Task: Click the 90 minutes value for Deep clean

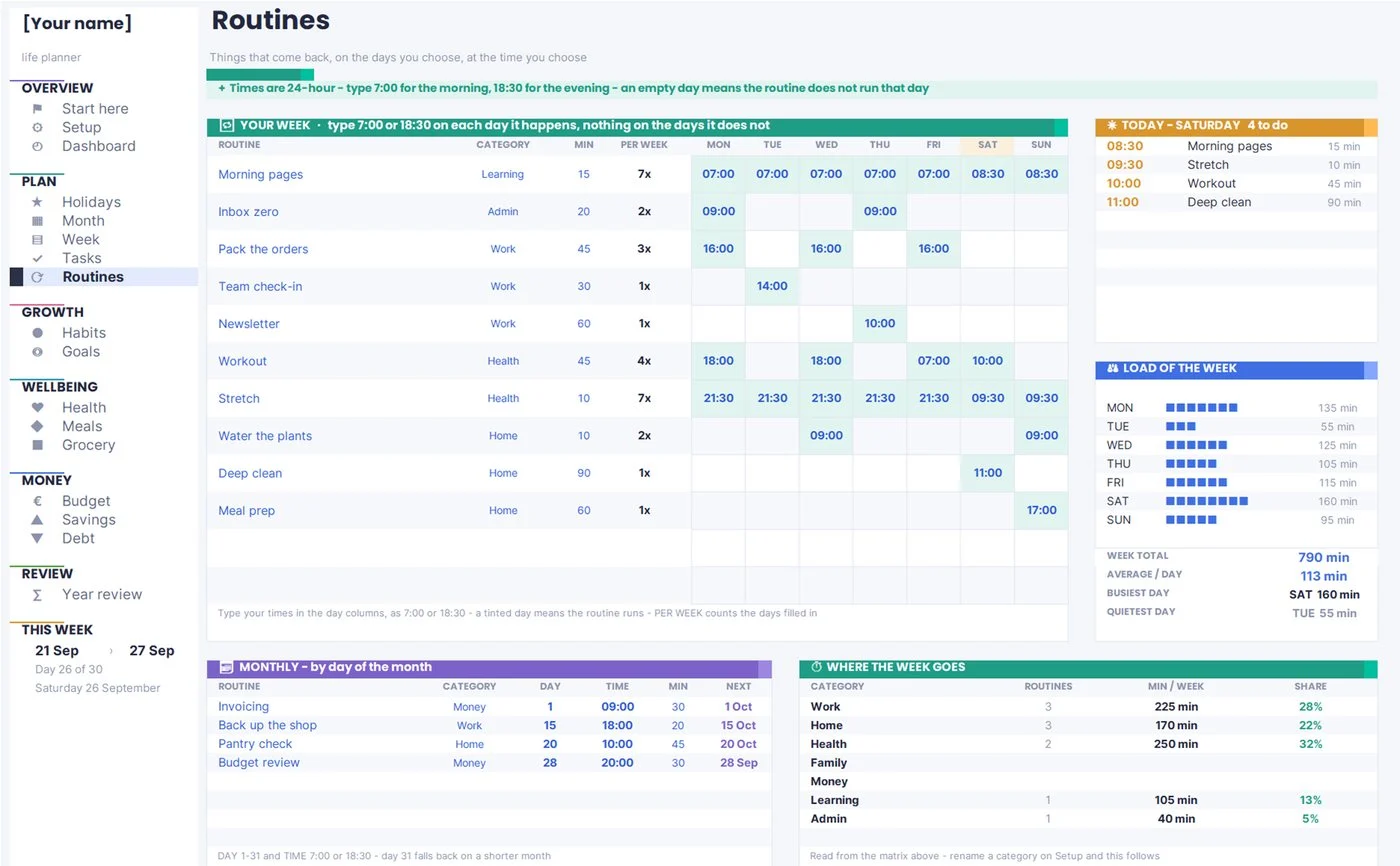Action: 584,473
